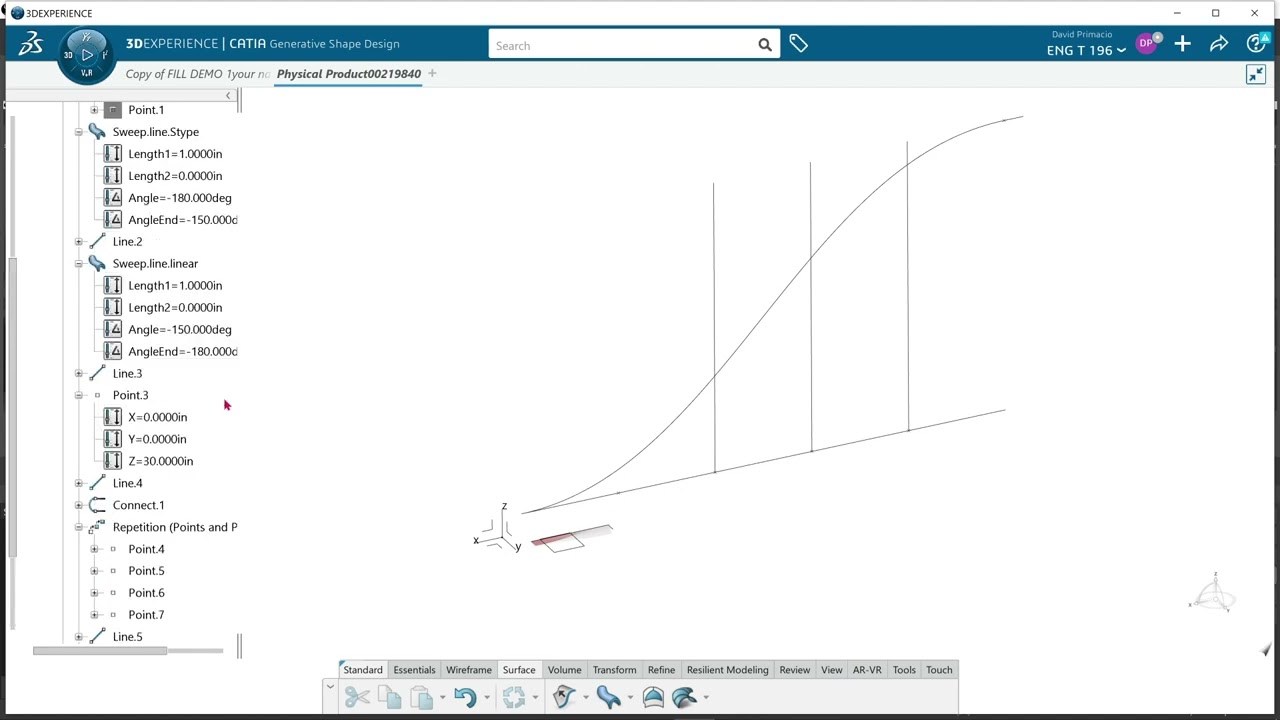The width and height of the screenshot is (1280, 720).
Task: Select the surface selection cursor tool
Action: [x=563, y=697]
